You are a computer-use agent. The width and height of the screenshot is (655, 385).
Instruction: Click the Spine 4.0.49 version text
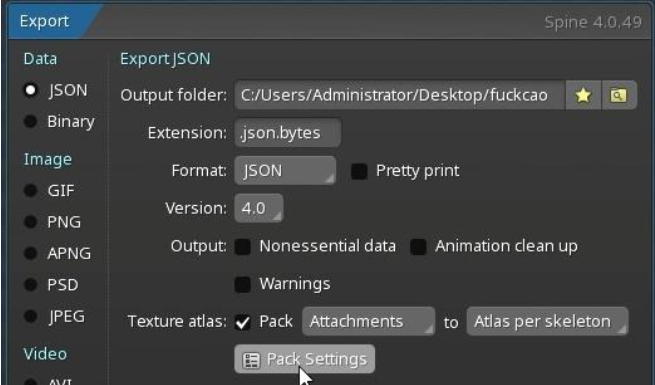coord(593,22)
